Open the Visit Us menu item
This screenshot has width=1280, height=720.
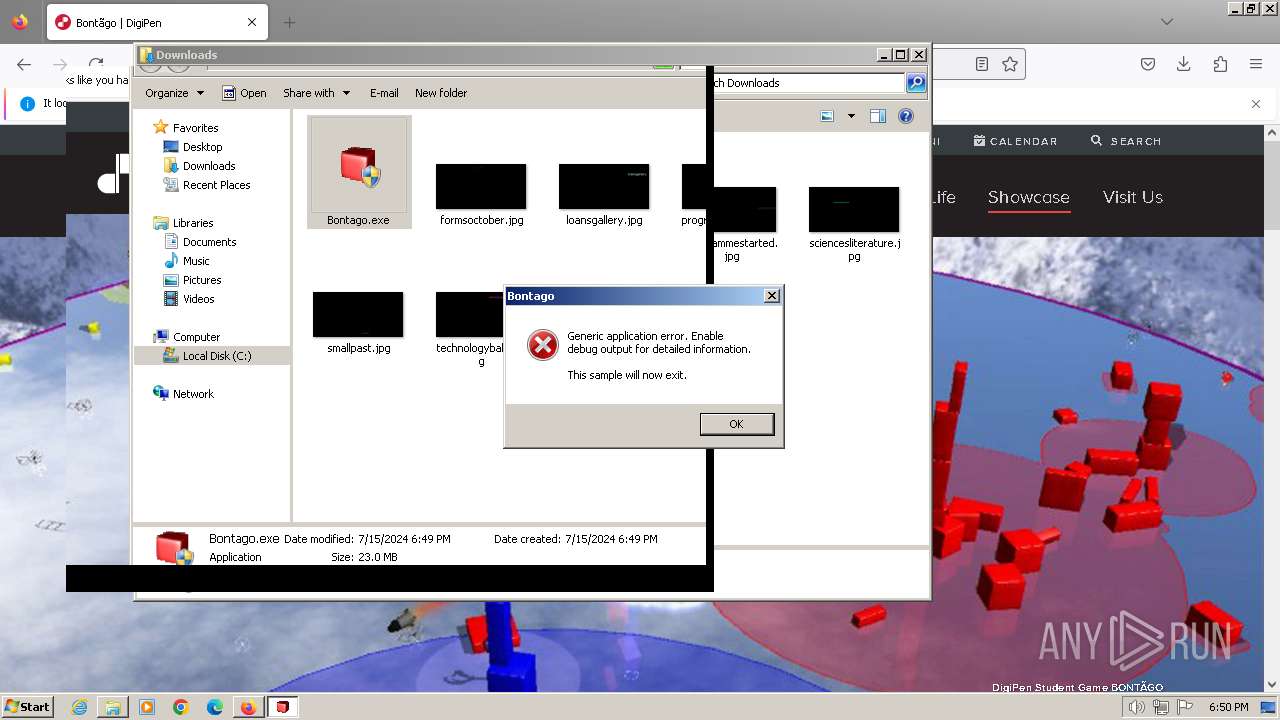[x=1133, y=197]
